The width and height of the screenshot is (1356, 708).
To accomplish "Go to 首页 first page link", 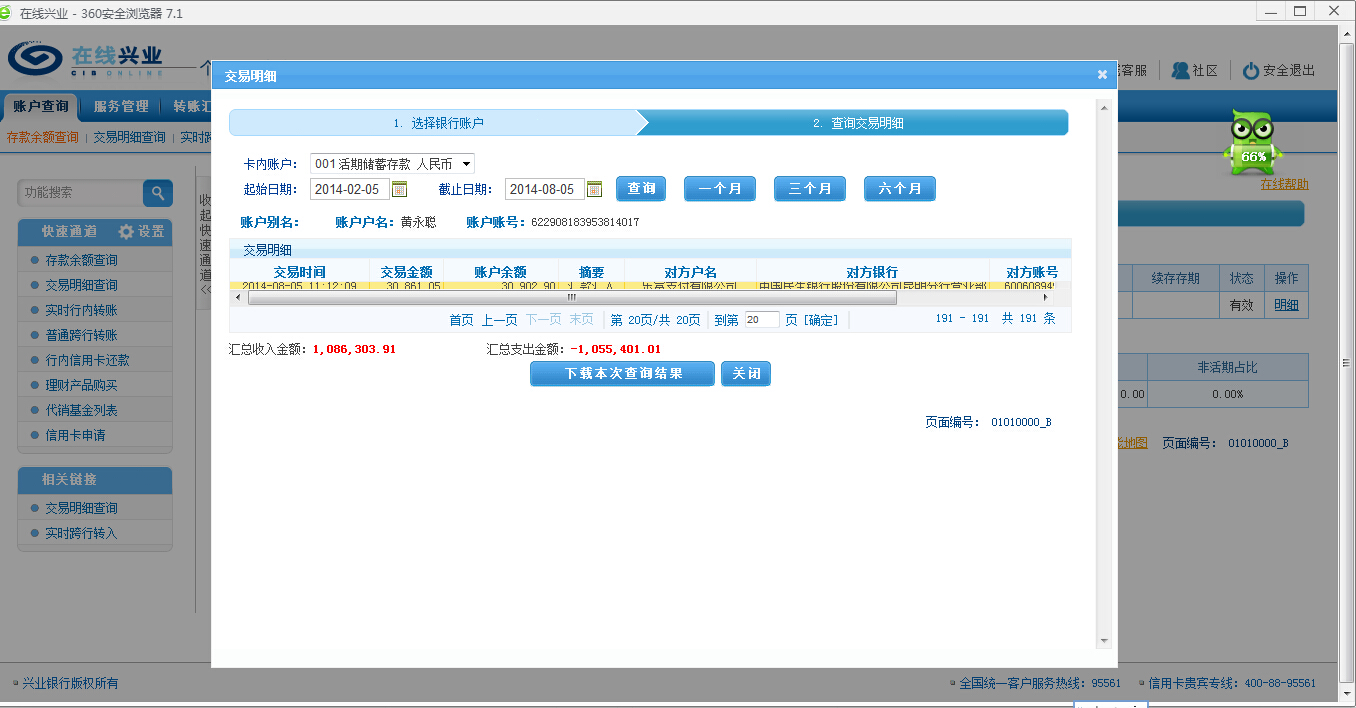I will (461, 320).
